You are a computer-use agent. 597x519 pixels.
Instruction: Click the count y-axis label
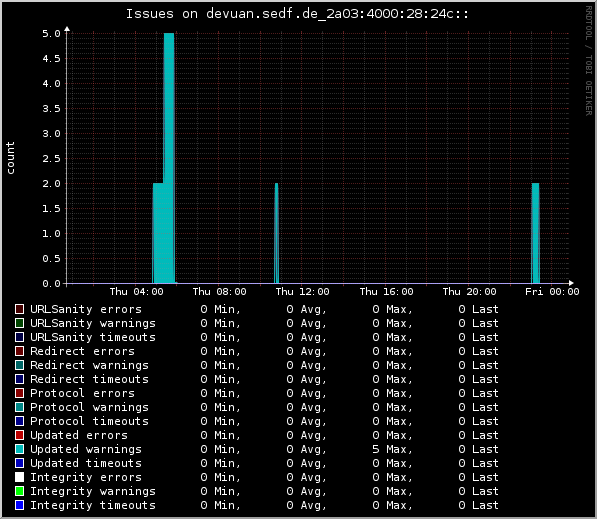10,158
